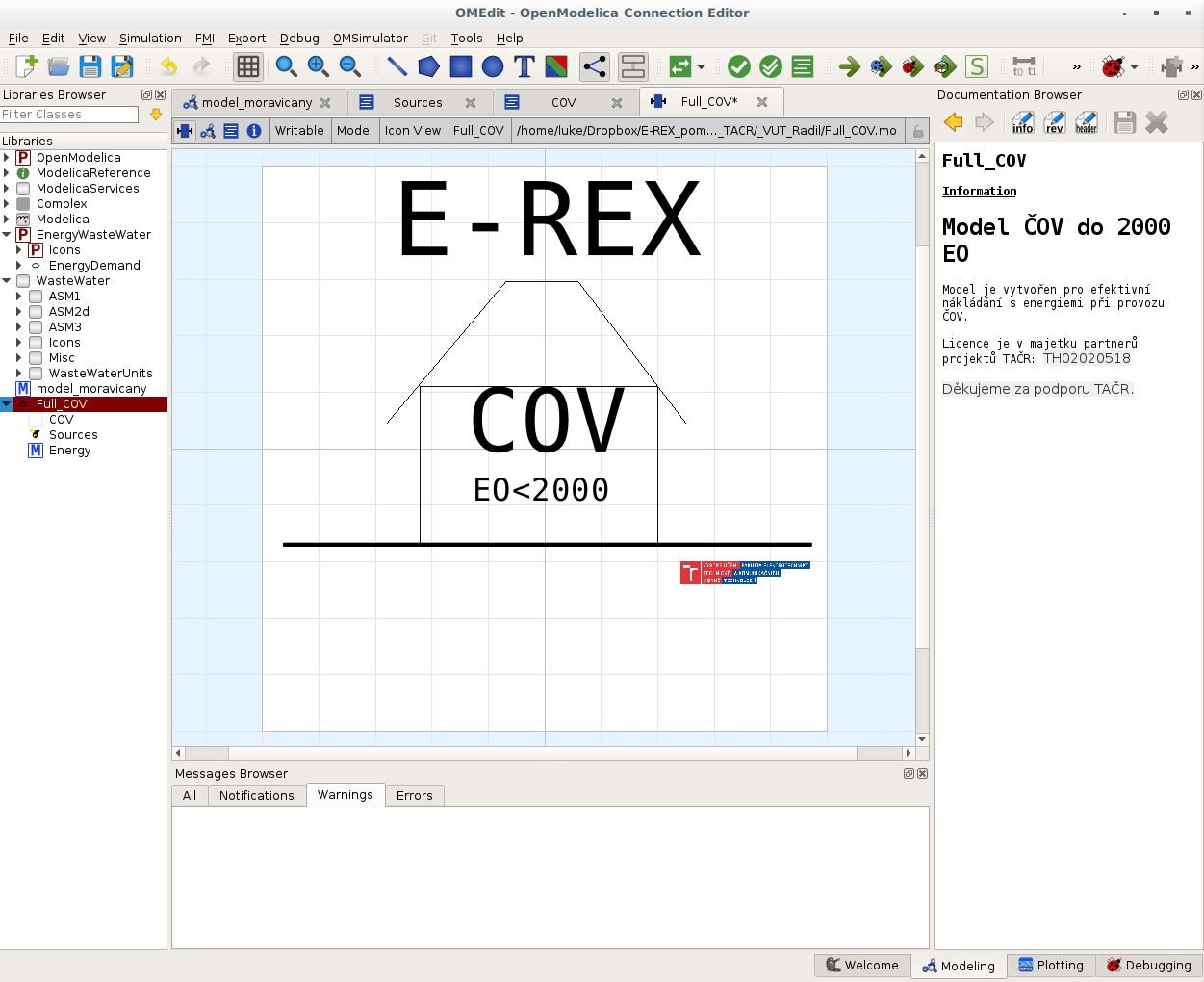1204x982 pixels.
Task: Open the ladybug debugger dropdown arrow
Action: click(x=1135, y=66)
